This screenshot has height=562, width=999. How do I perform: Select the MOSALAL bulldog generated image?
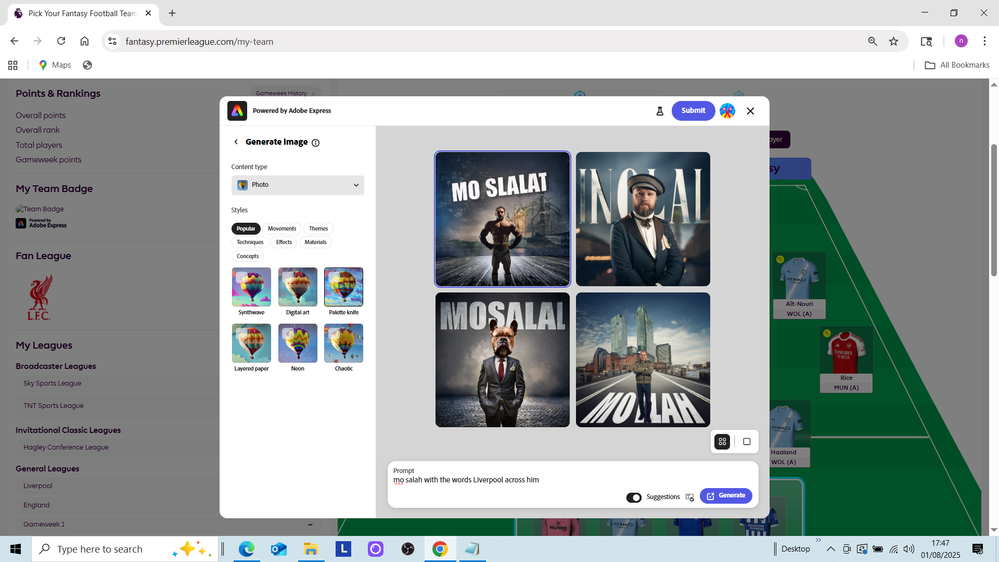click(x=503, y=360)
